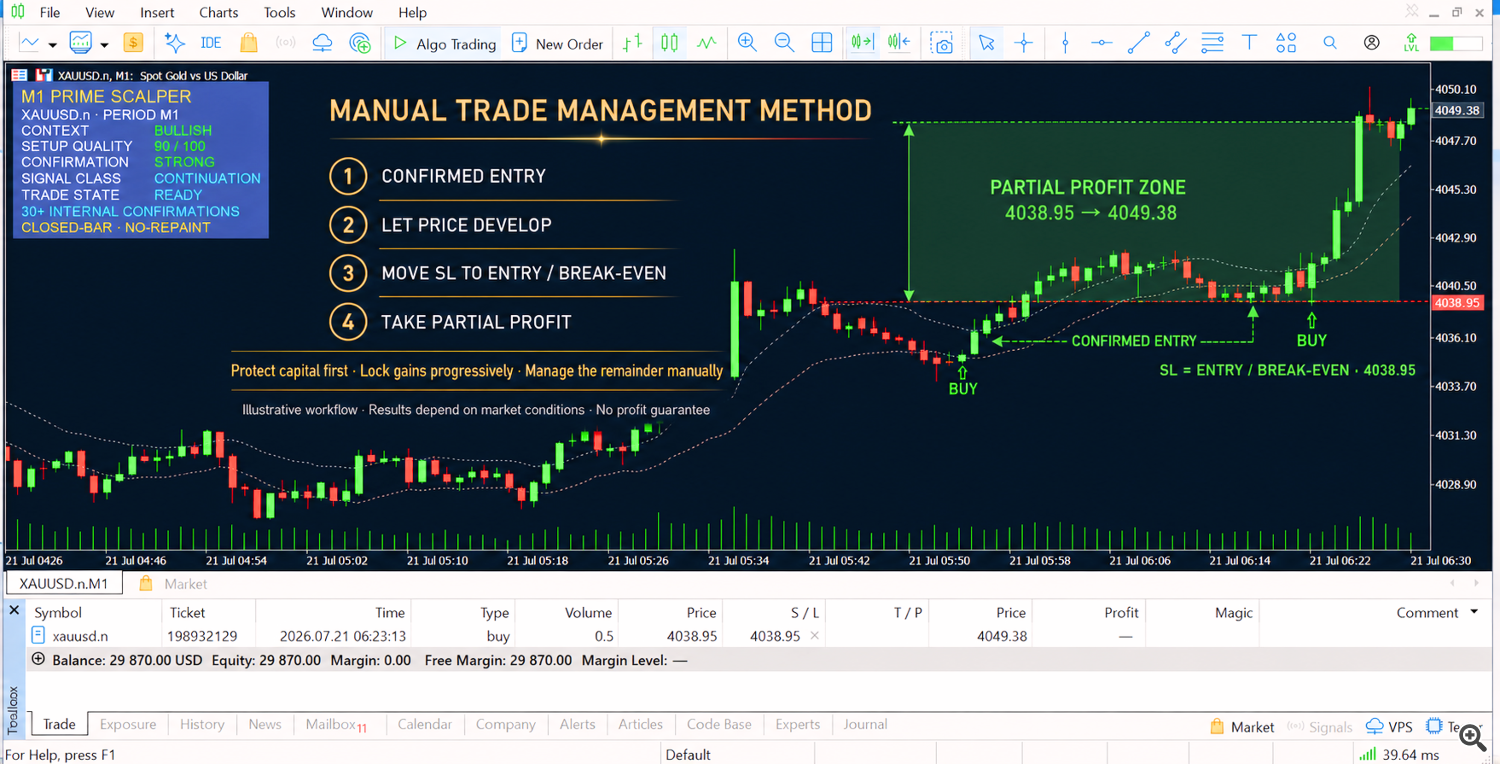Open the Tools menu
This screenshot has width=1500, height=764.
(x=280, y=13)
